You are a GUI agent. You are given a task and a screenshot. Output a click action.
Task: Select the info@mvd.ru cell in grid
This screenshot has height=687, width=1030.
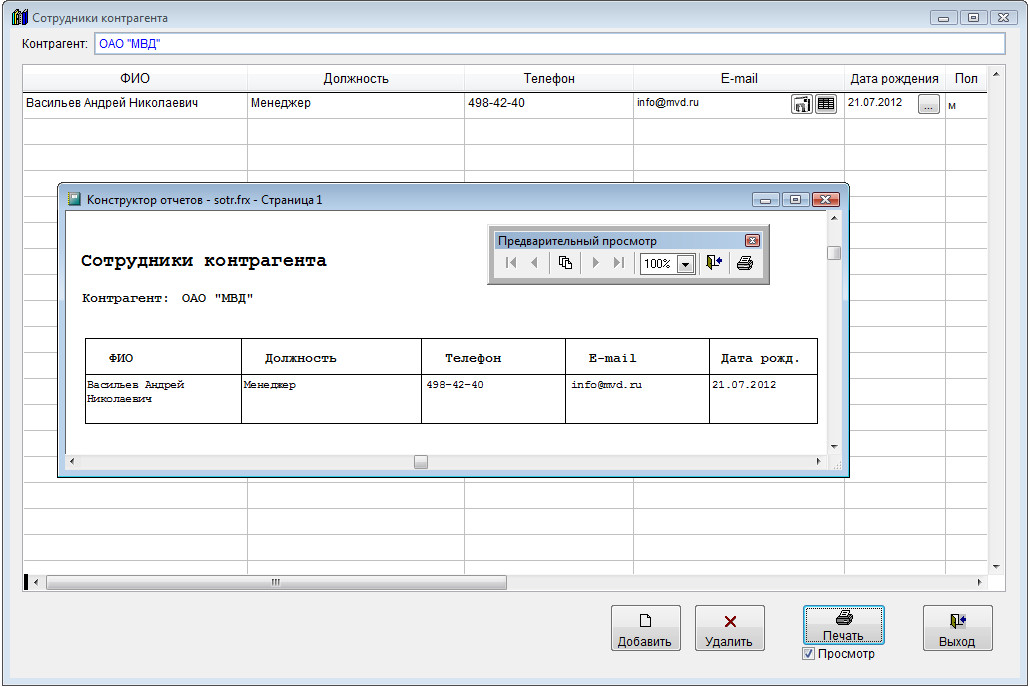[x=711, y=105]
